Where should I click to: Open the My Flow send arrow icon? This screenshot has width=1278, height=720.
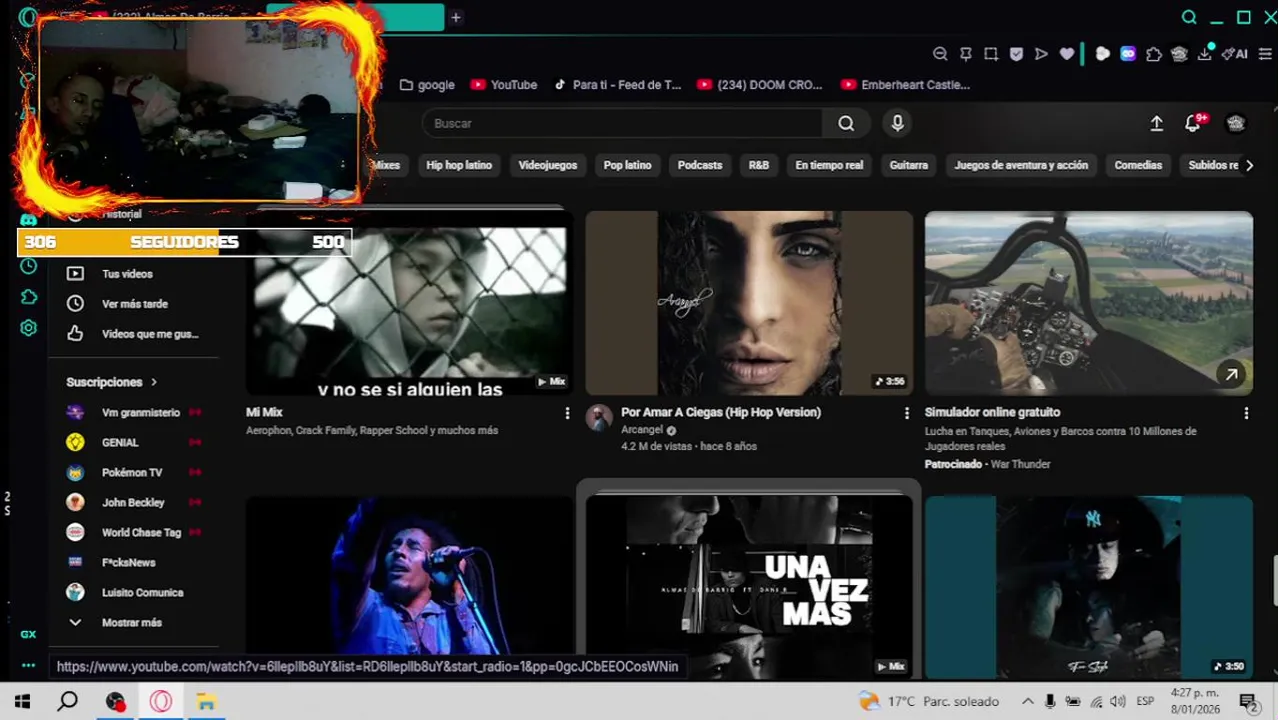point(1041,54)
